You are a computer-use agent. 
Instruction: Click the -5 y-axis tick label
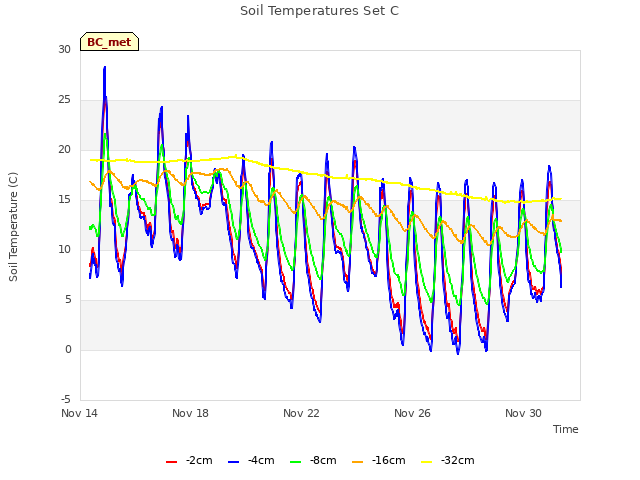tap(66, 400)
